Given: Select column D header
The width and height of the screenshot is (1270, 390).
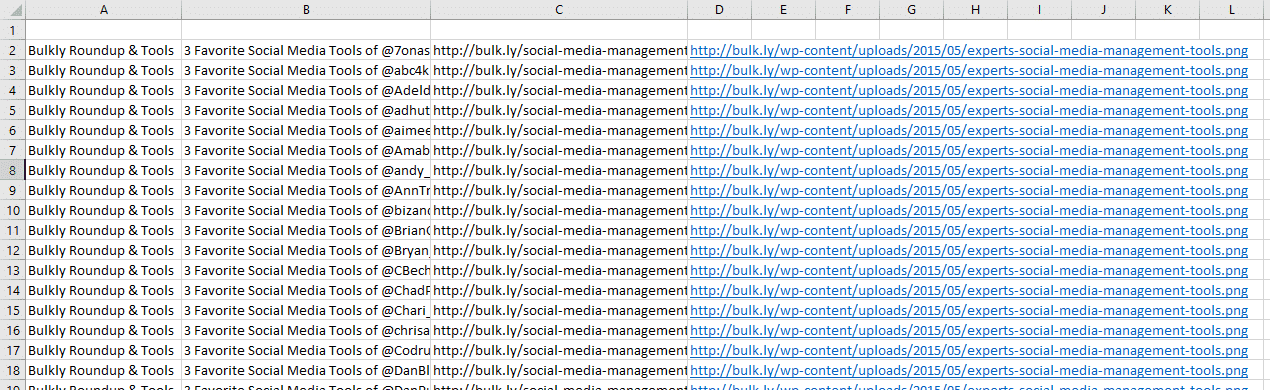Looking at the screenshot, I should point(720,9).
